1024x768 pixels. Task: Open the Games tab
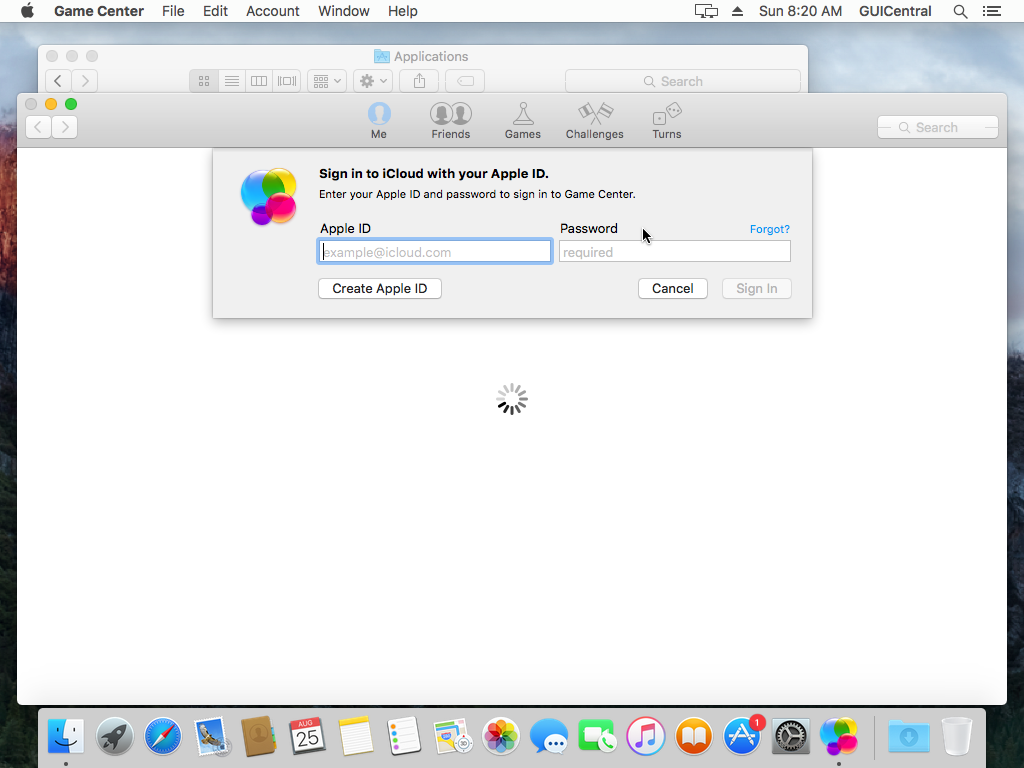pyautogui.click(x=522, y=121)
